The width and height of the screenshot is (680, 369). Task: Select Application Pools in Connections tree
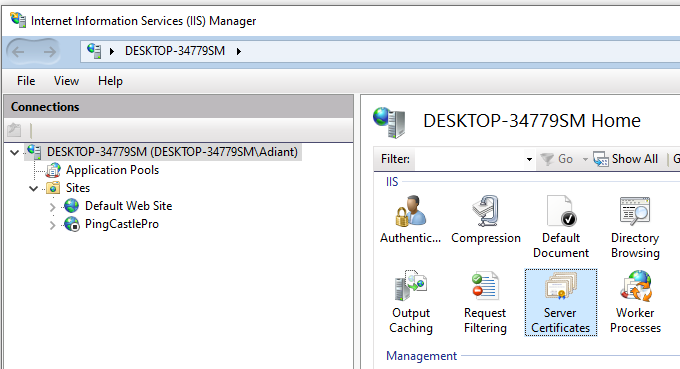pos(112,170)
